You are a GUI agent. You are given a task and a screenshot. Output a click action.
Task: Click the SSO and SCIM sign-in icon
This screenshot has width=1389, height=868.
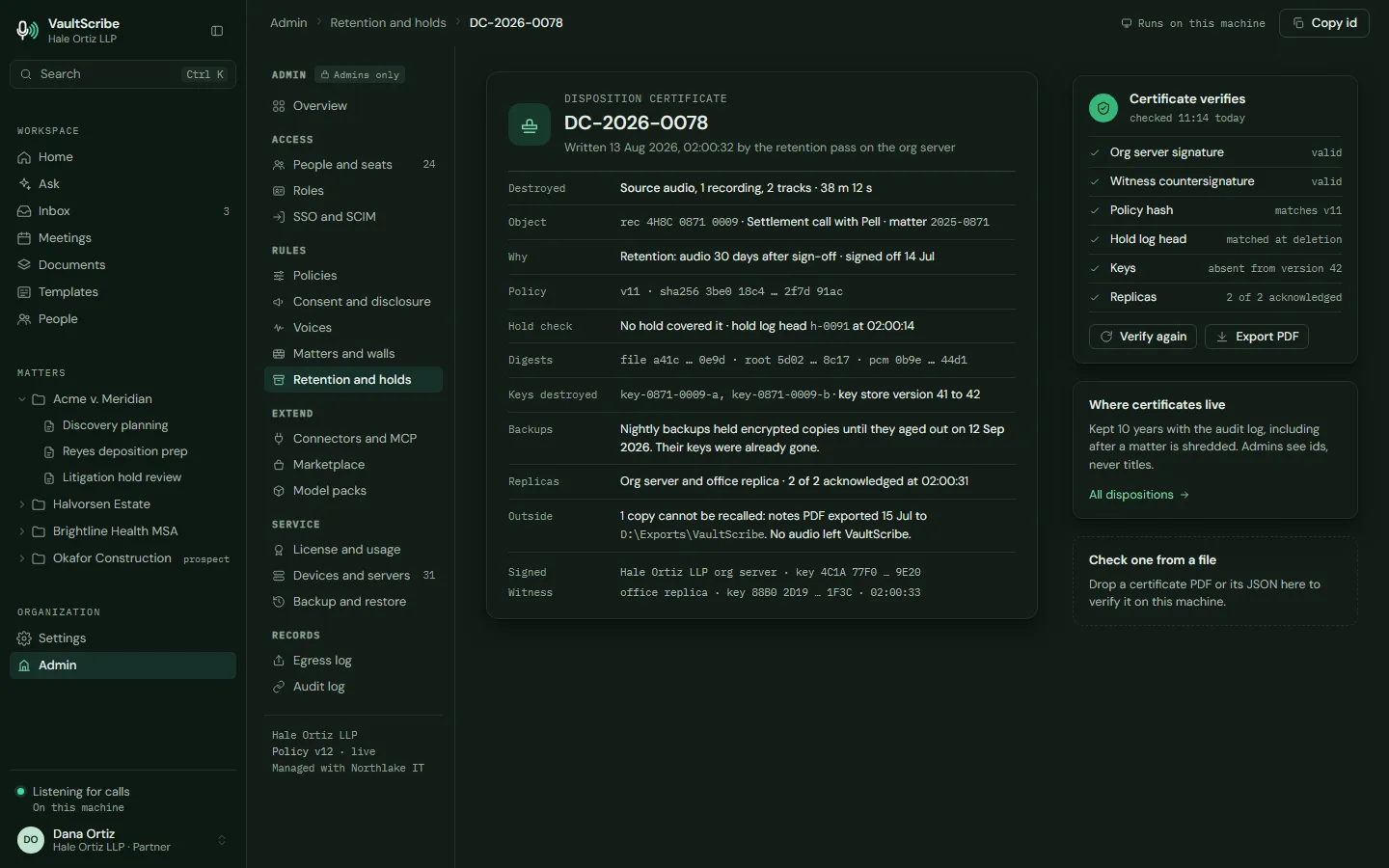pyautogui.click(x=279, y=217)
